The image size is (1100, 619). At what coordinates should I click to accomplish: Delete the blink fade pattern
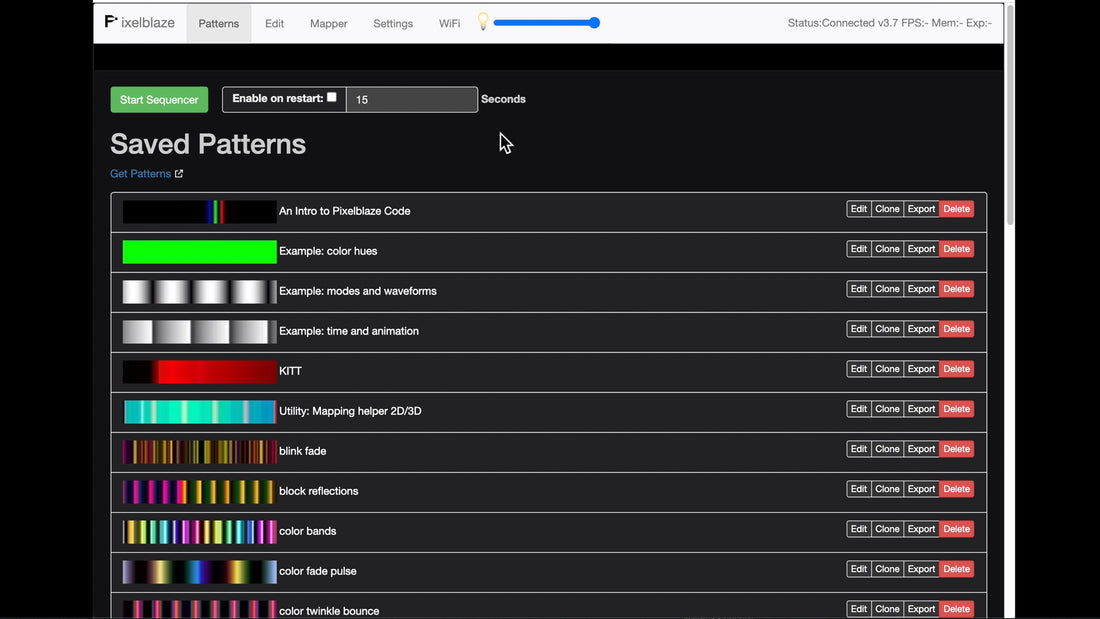956,449
